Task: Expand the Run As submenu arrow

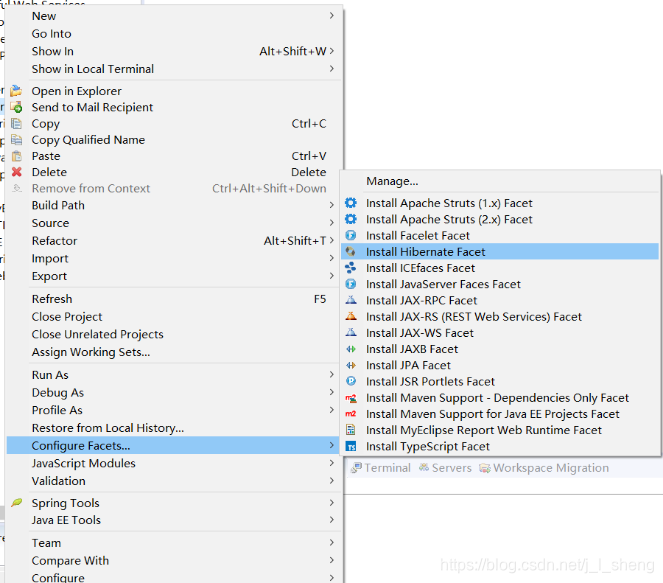Action: (x=332, y=375)
